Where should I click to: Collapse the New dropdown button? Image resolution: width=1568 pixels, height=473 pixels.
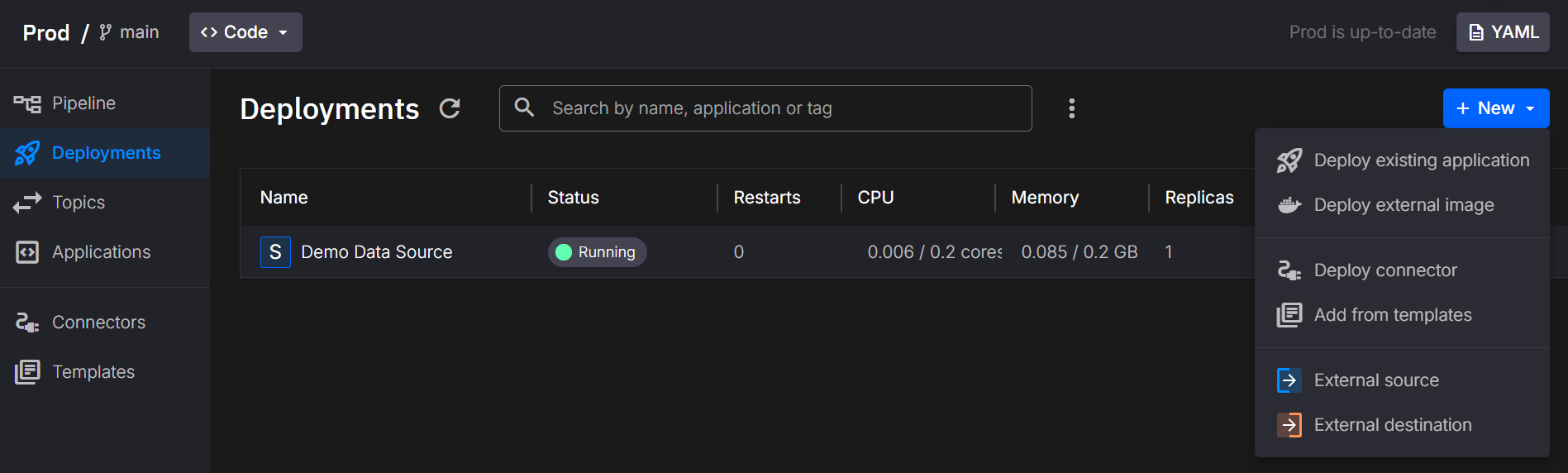tap(1495, 108)
